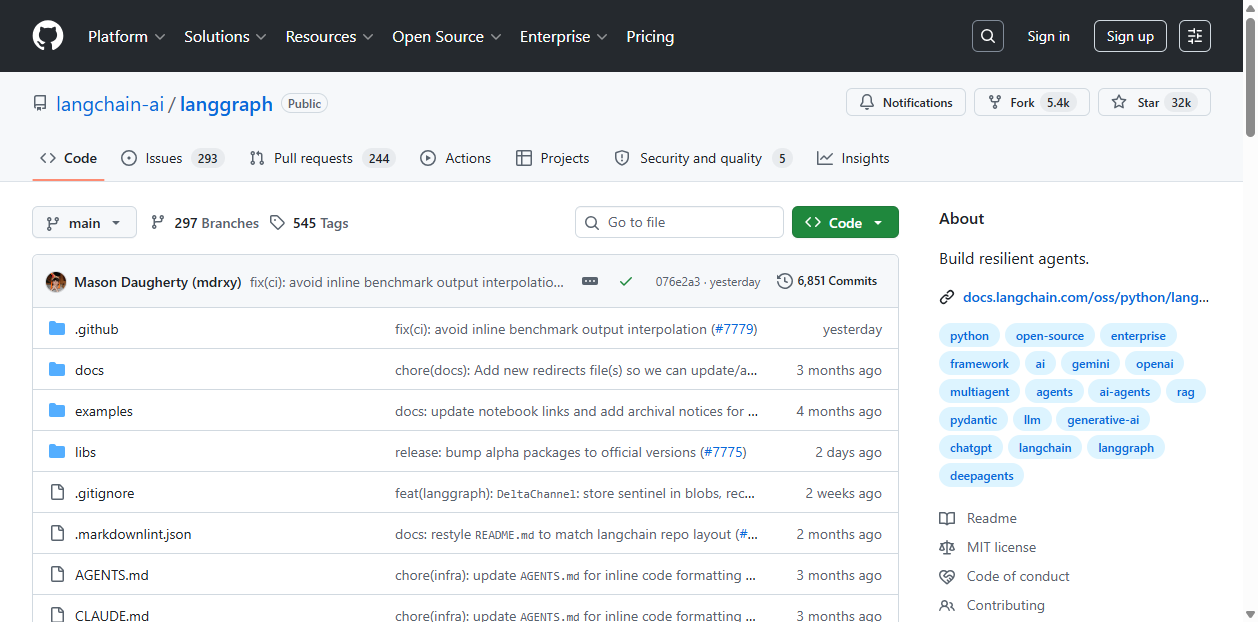Viewport: 1258px width, 622px height.
Task: Click the Sign up button
Action: pos(1130,36)
